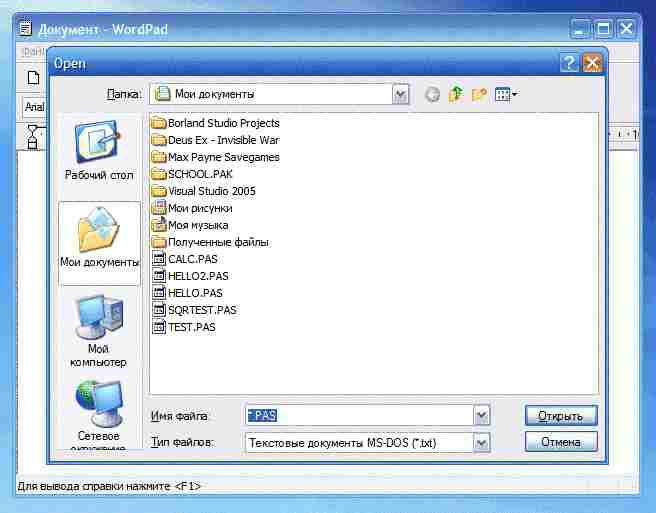Select the Visual Studio 2005 folder name
The width and height of the screenshot is (656, 513).
[x=212, y=191]
